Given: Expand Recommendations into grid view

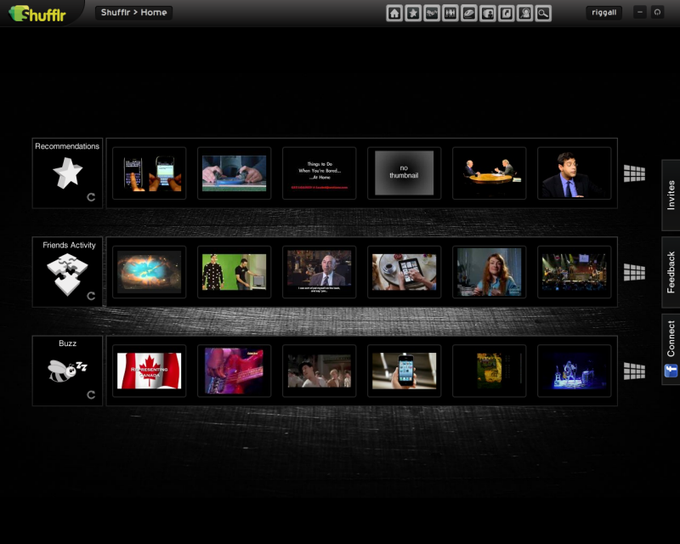Looking at the screenshot, I should (x=634, y=174).
